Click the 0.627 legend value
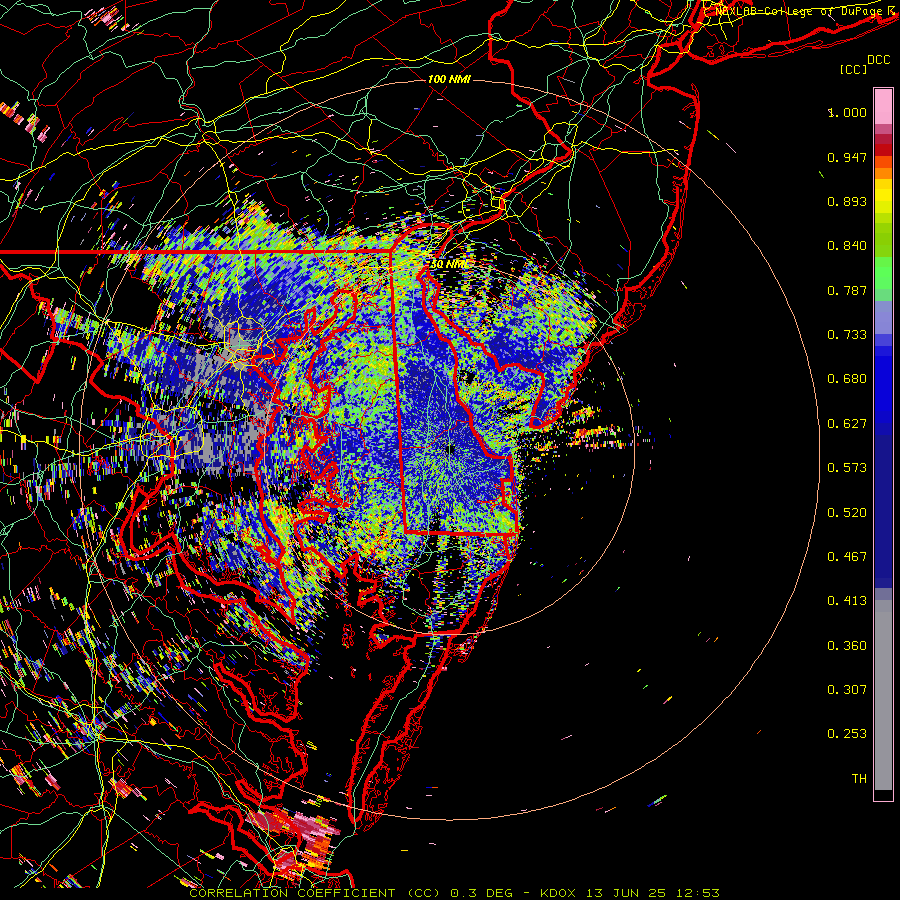The height and width of the screenshot is (900, 900). pyautogui.click(x=847, y=424)
